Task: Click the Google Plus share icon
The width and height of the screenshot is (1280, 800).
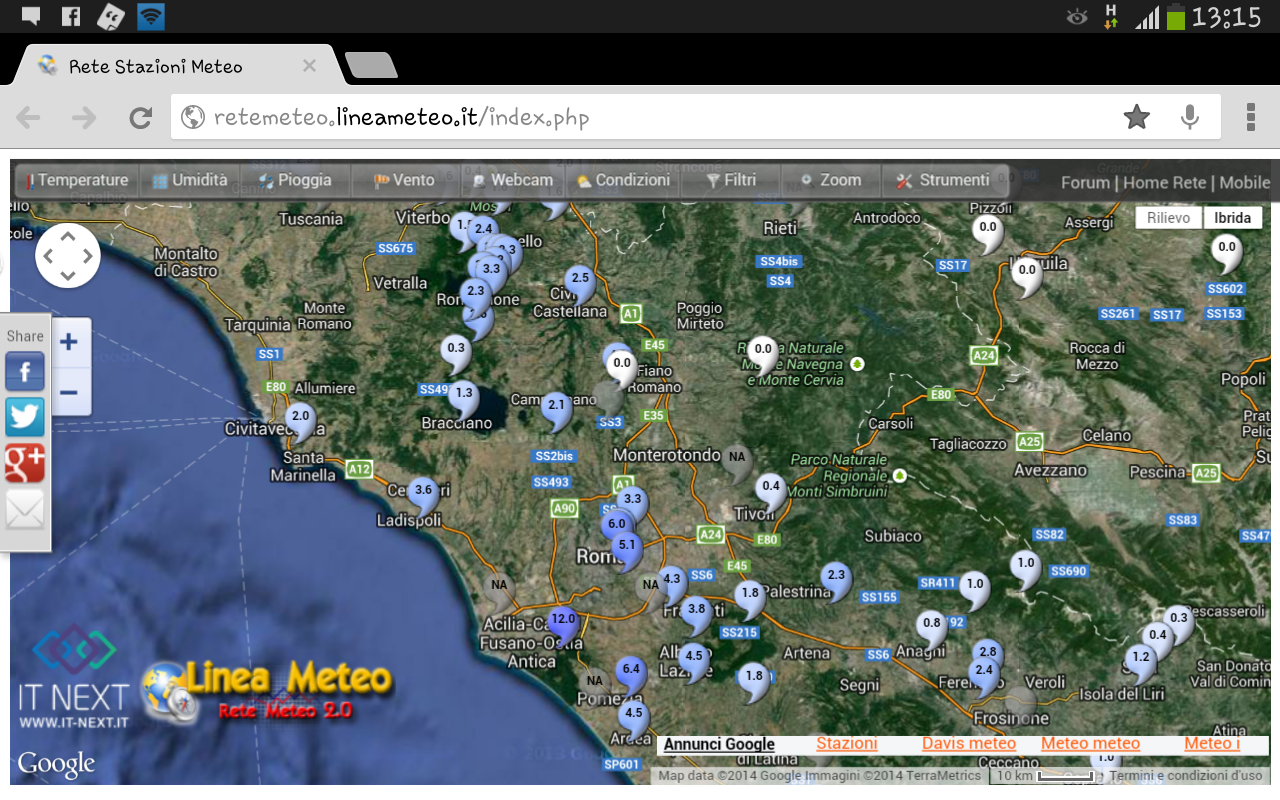Action: tap(25, 465)
